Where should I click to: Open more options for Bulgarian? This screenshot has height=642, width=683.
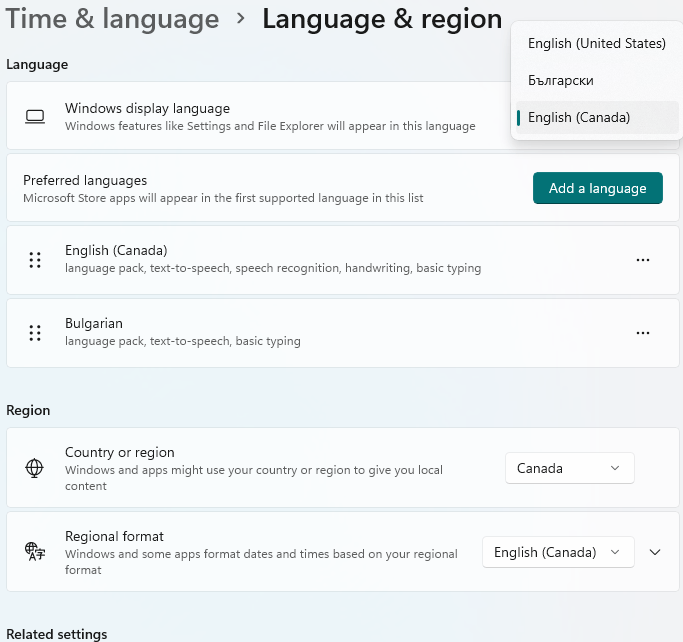coord(643,333)
